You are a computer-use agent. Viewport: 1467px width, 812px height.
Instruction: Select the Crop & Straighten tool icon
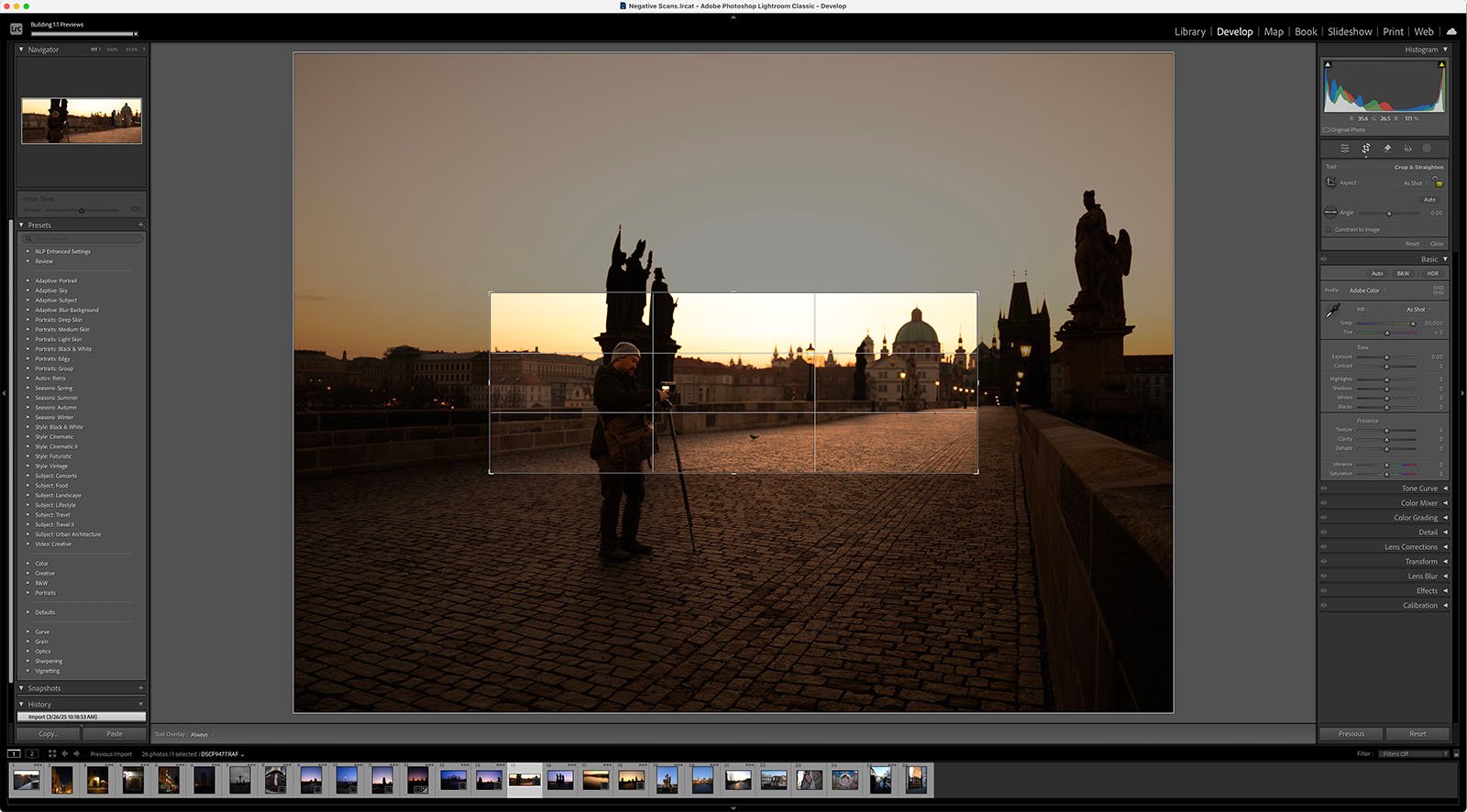click(x=1365, y=148)
